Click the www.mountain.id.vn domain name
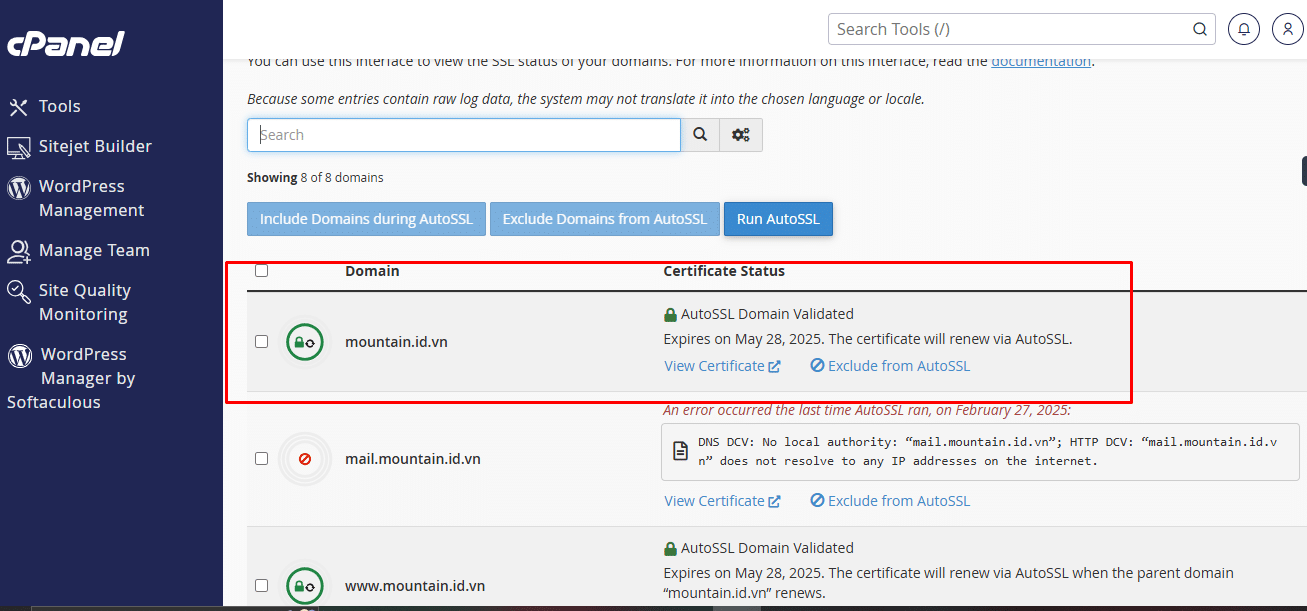The width and height of the screenshot is (1307, 611). (x=415, y=586)
